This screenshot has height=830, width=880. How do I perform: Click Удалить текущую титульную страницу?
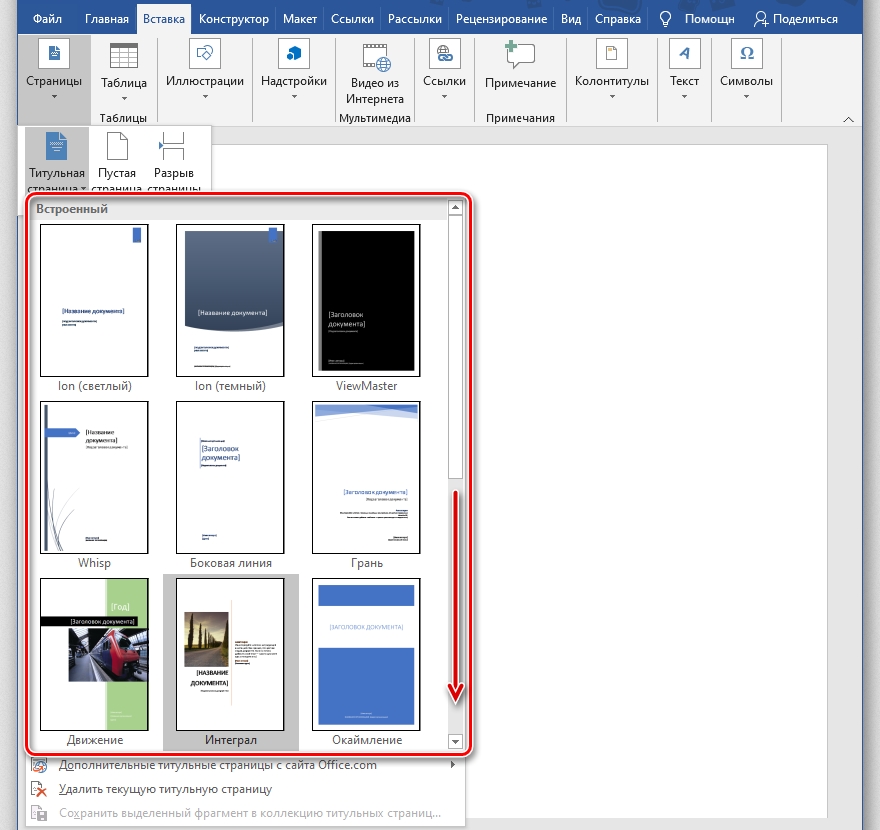(165, 789)
